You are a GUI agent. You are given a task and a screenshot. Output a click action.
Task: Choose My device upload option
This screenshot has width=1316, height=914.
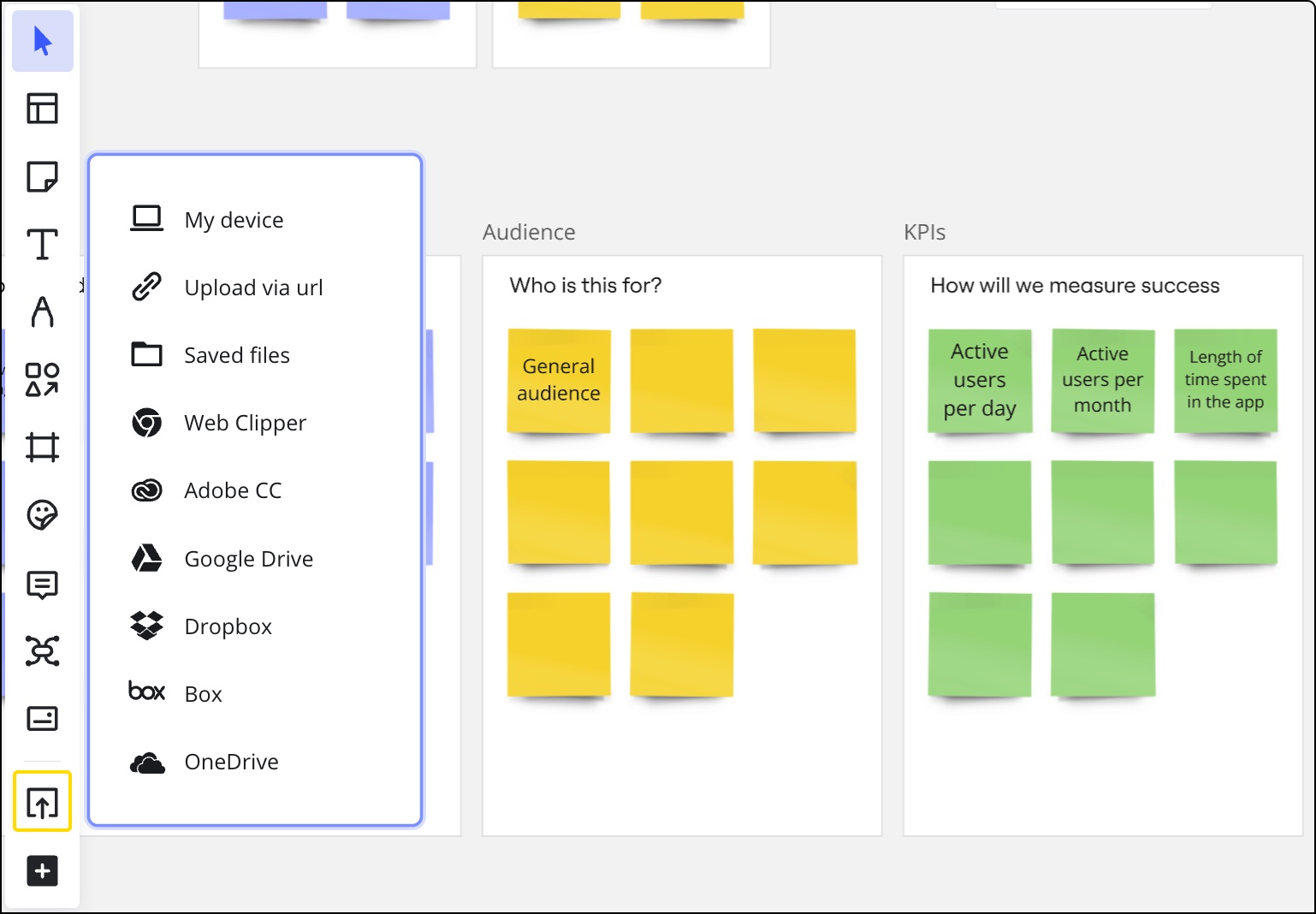click(233, 220)
